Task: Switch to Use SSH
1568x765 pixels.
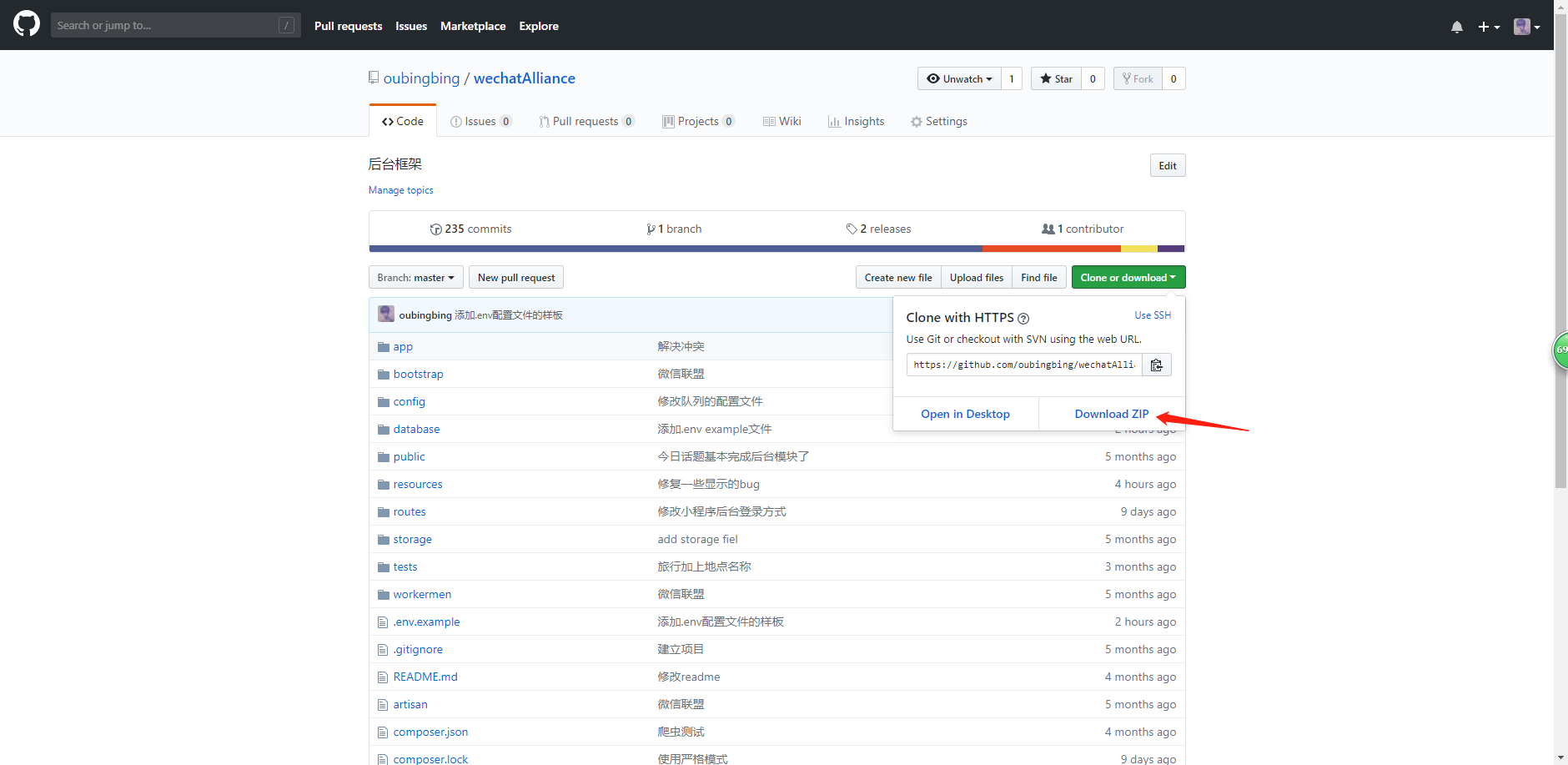Action: pos(1153,315)
